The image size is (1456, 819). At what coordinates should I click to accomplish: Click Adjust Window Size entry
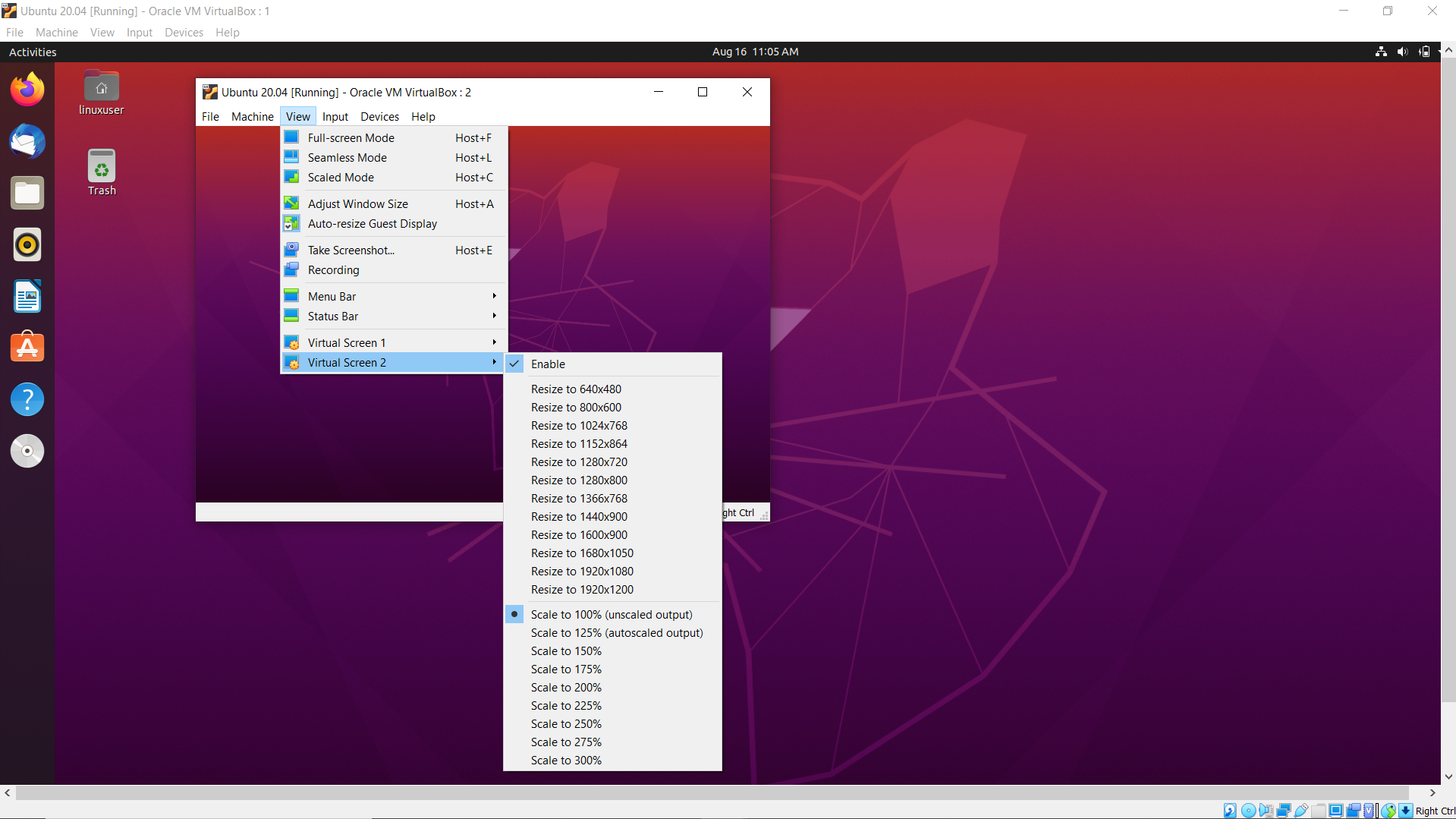[394, 203]
